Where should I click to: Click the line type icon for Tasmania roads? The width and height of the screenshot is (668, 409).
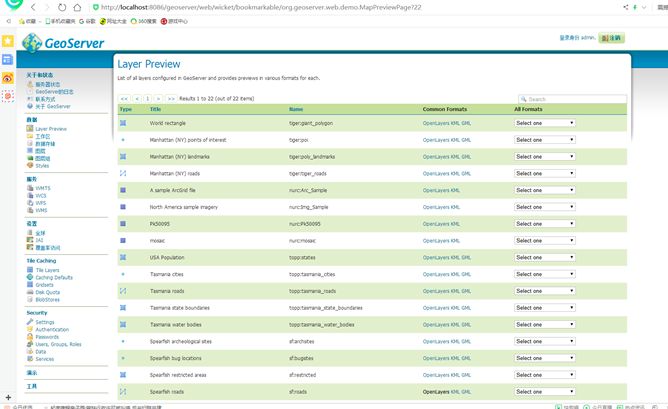[123, 291]
